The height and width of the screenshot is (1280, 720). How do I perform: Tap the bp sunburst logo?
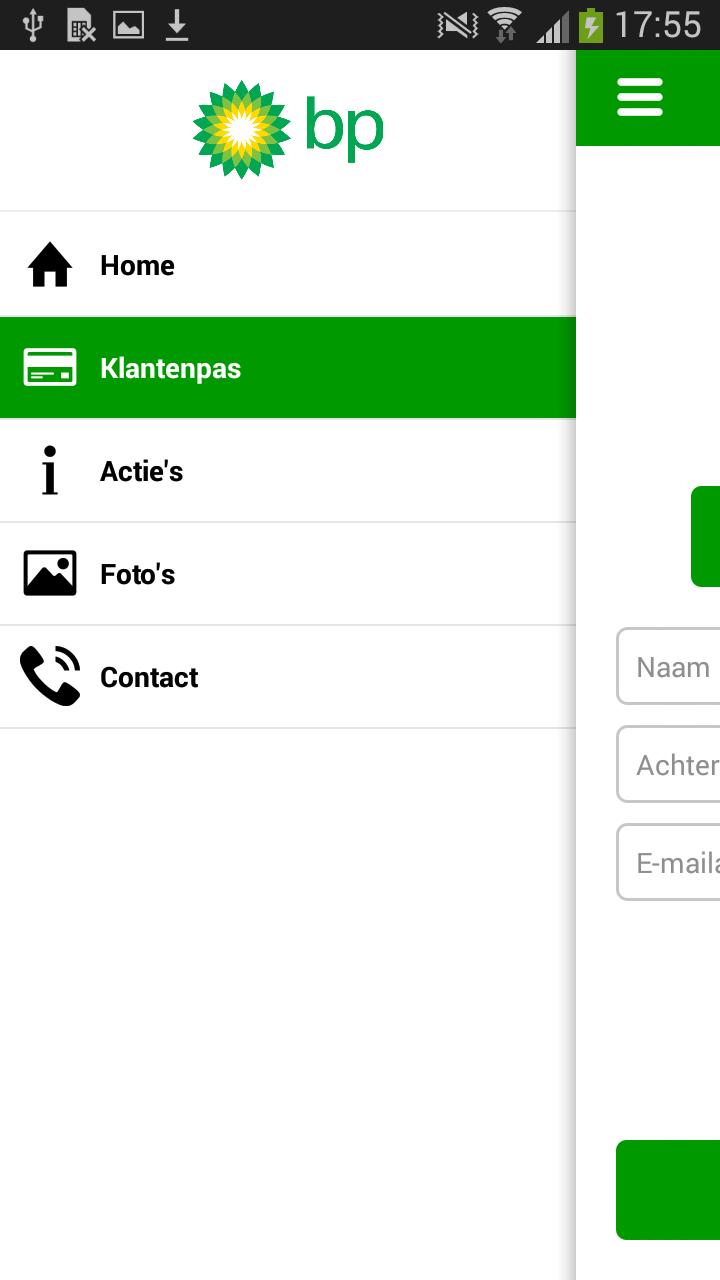(x=242, y=130)
